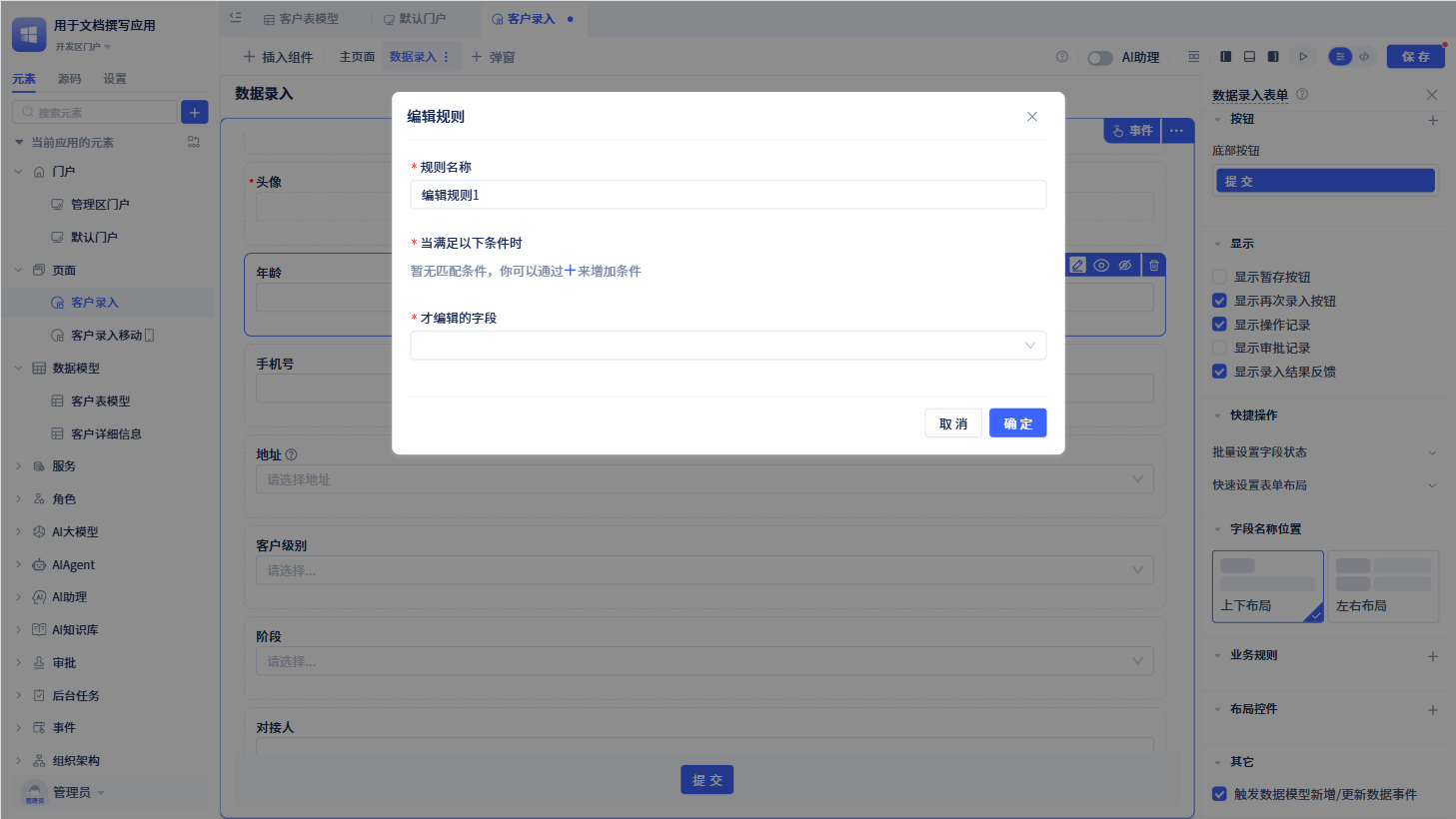Click the component outline icon in toolbar
This screenshot has width=1456, height=819.
tap(1194, 57)
